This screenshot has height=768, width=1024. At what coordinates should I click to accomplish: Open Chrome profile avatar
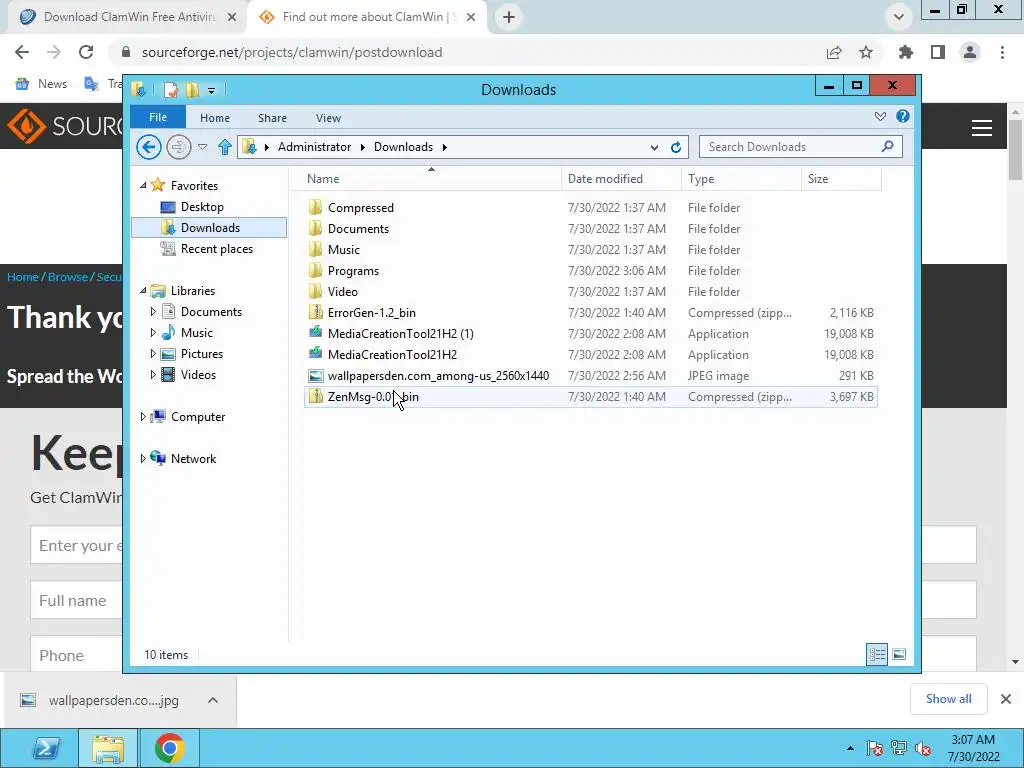click(x=970, y=52)
